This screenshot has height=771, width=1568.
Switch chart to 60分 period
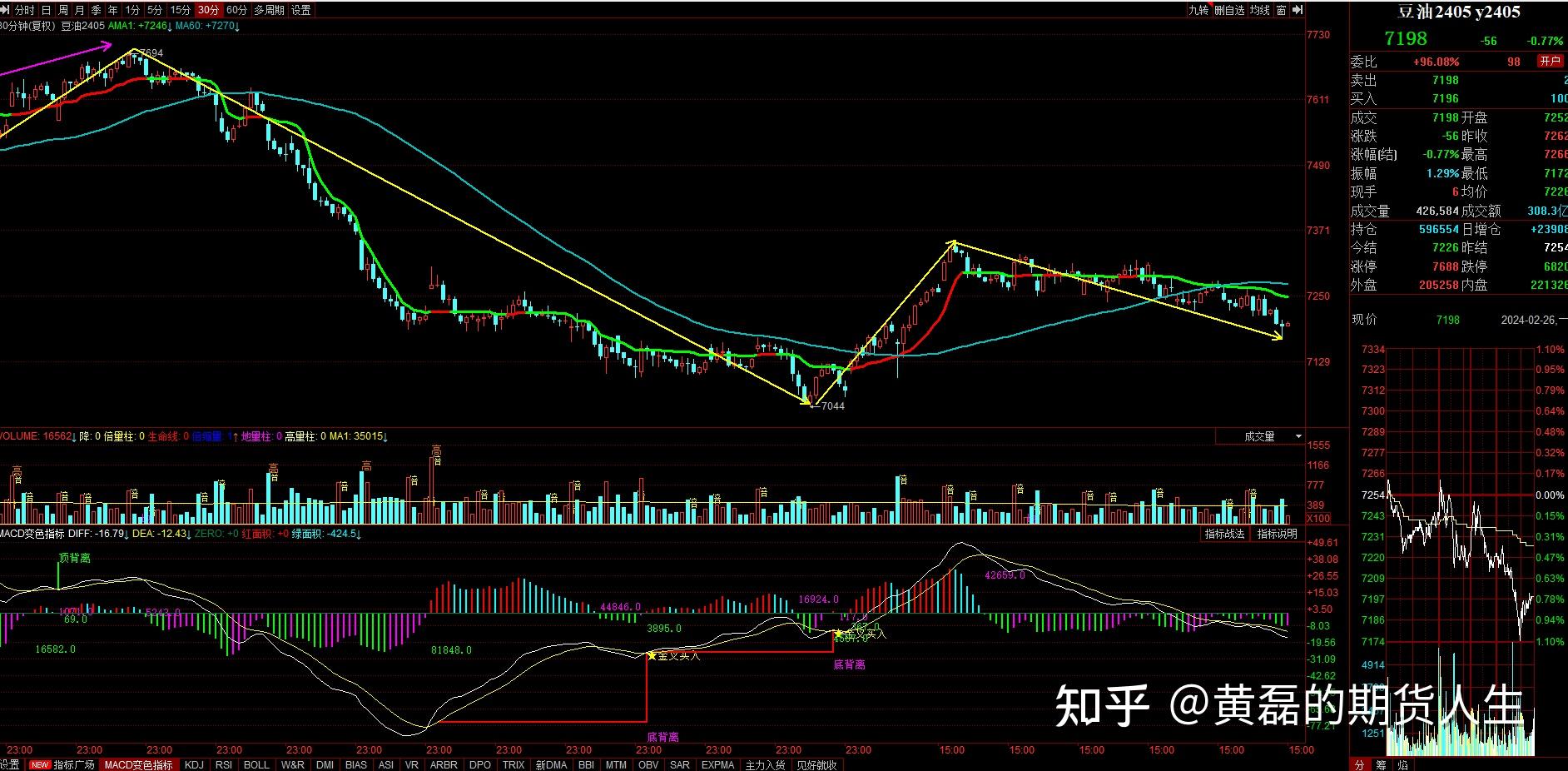pos(236,10)
